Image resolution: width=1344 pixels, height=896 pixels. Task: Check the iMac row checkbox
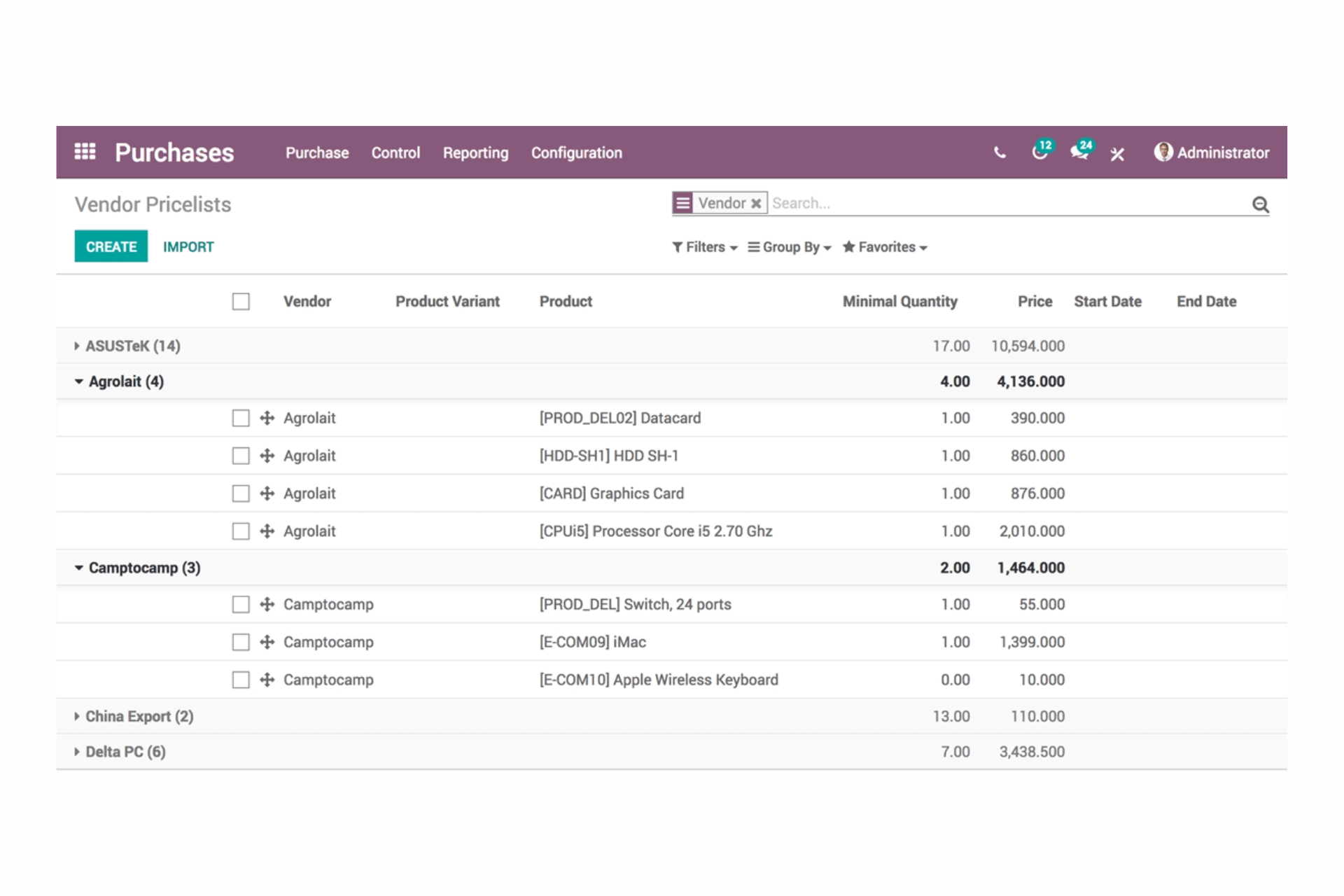coord(241,642)
